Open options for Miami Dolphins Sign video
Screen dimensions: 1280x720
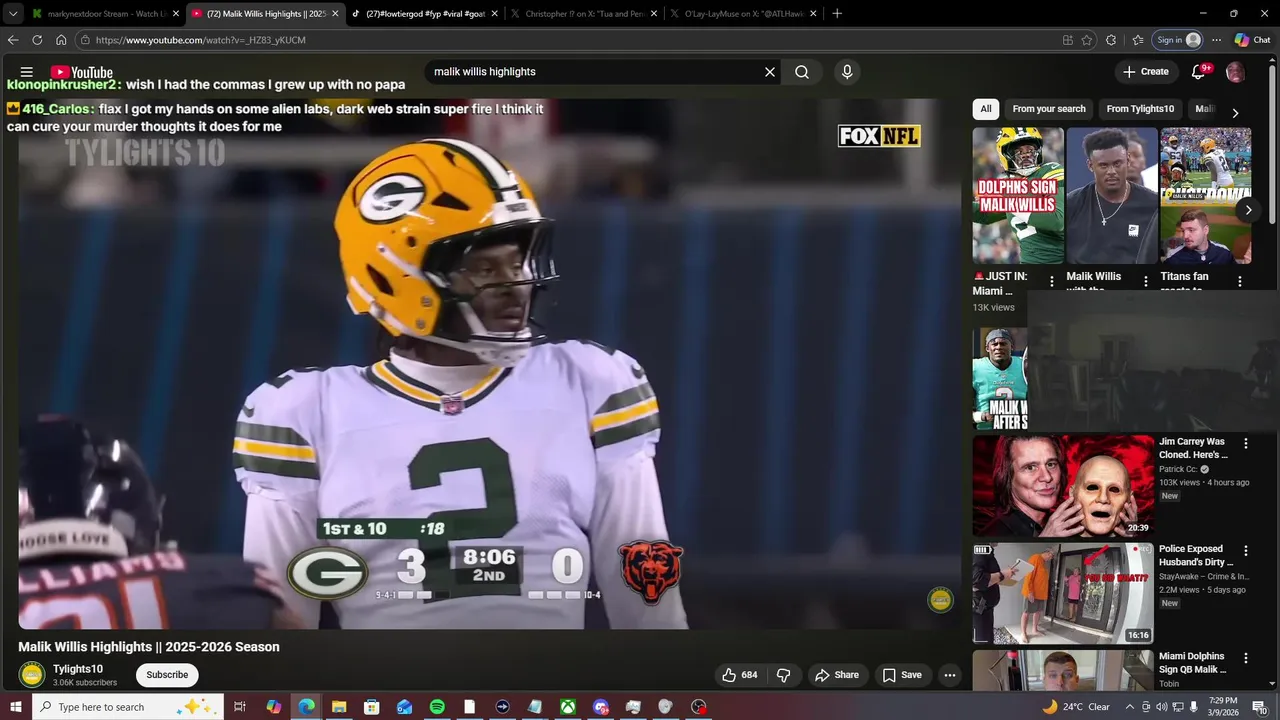(1246, 658)
